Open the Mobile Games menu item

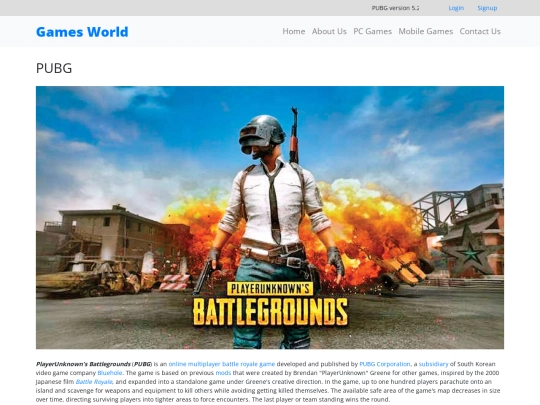pos(426,31)
